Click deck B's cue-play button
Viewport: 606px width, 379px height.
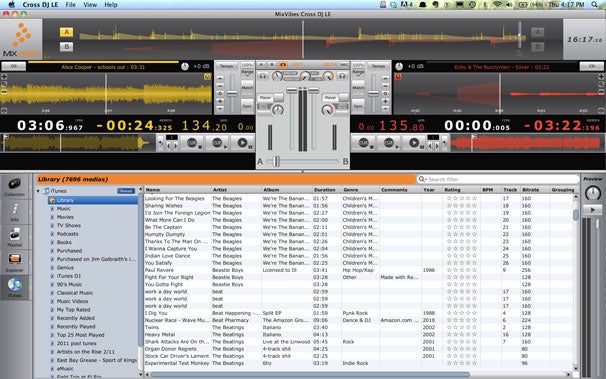389,143
